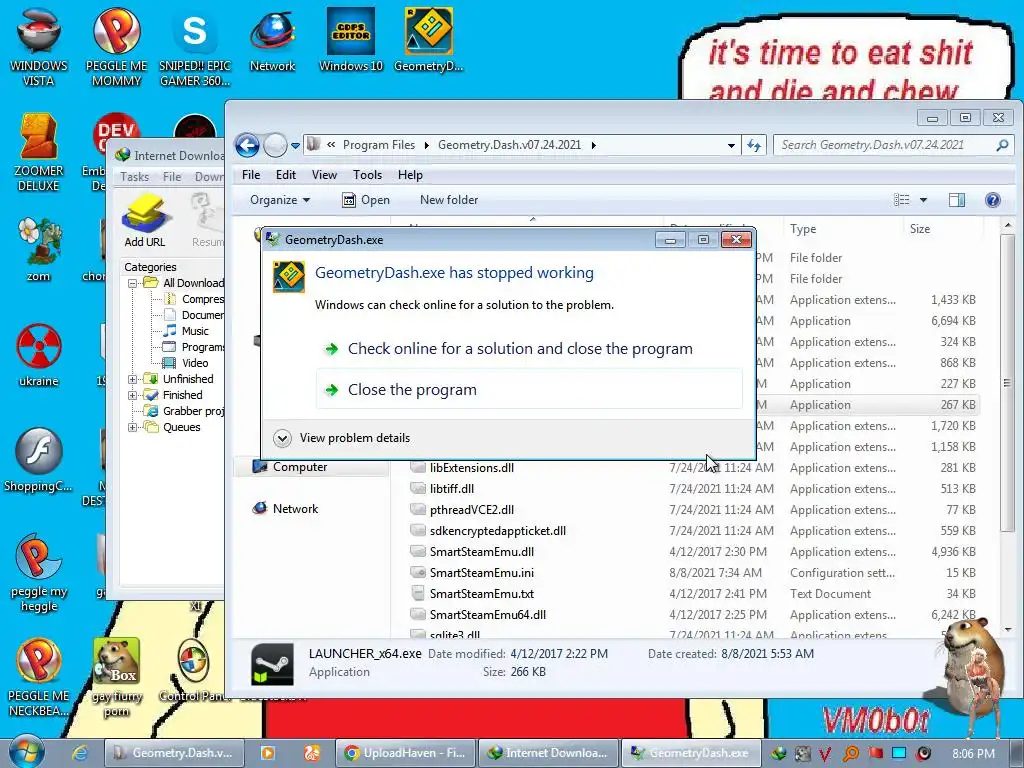Screen dimensions: 1024x768
Task: Open the PEGGLE ME MOMMY desktop icon
Action: click(x=116, y=47)
